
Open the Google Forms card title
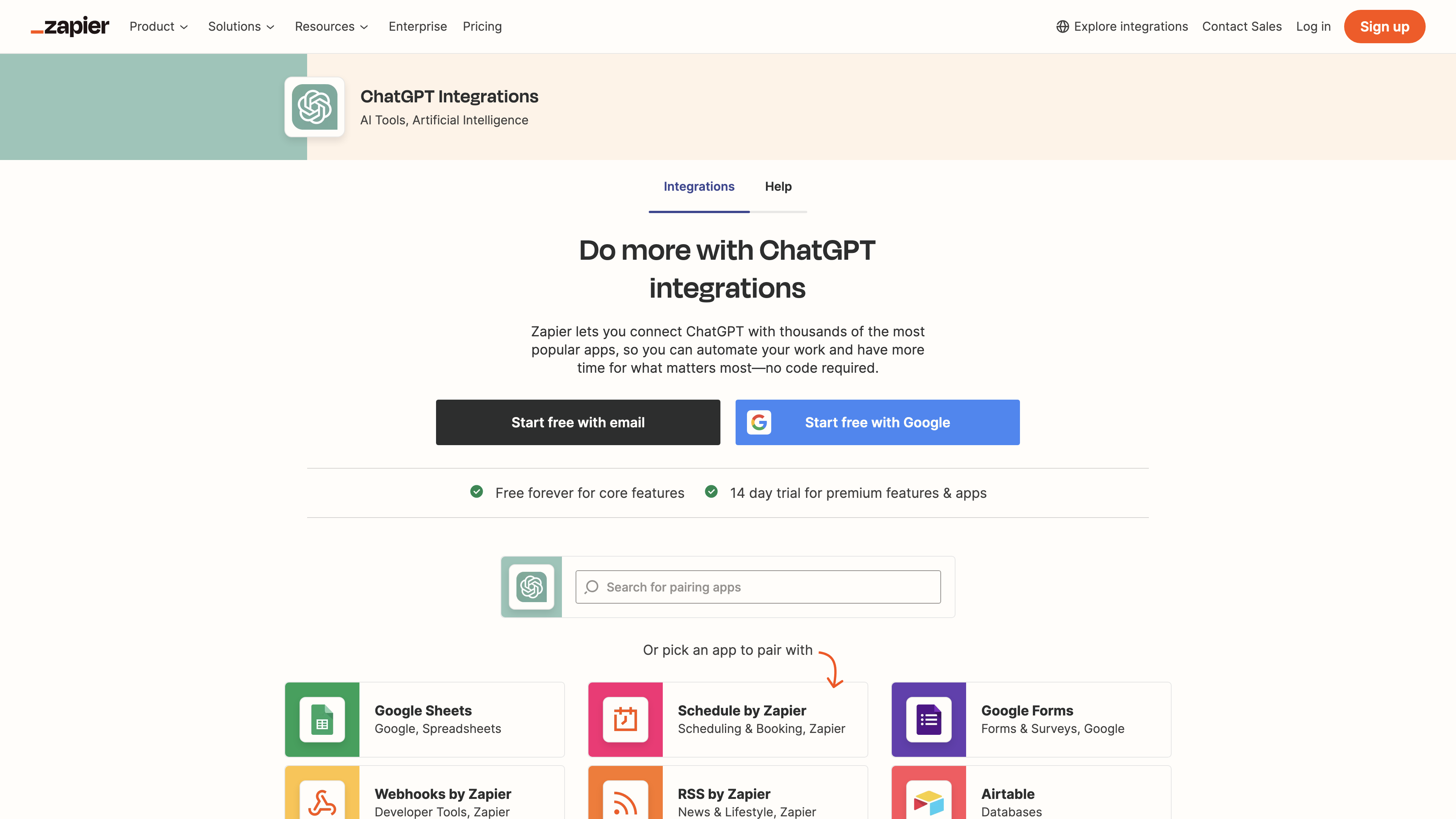1027,711
